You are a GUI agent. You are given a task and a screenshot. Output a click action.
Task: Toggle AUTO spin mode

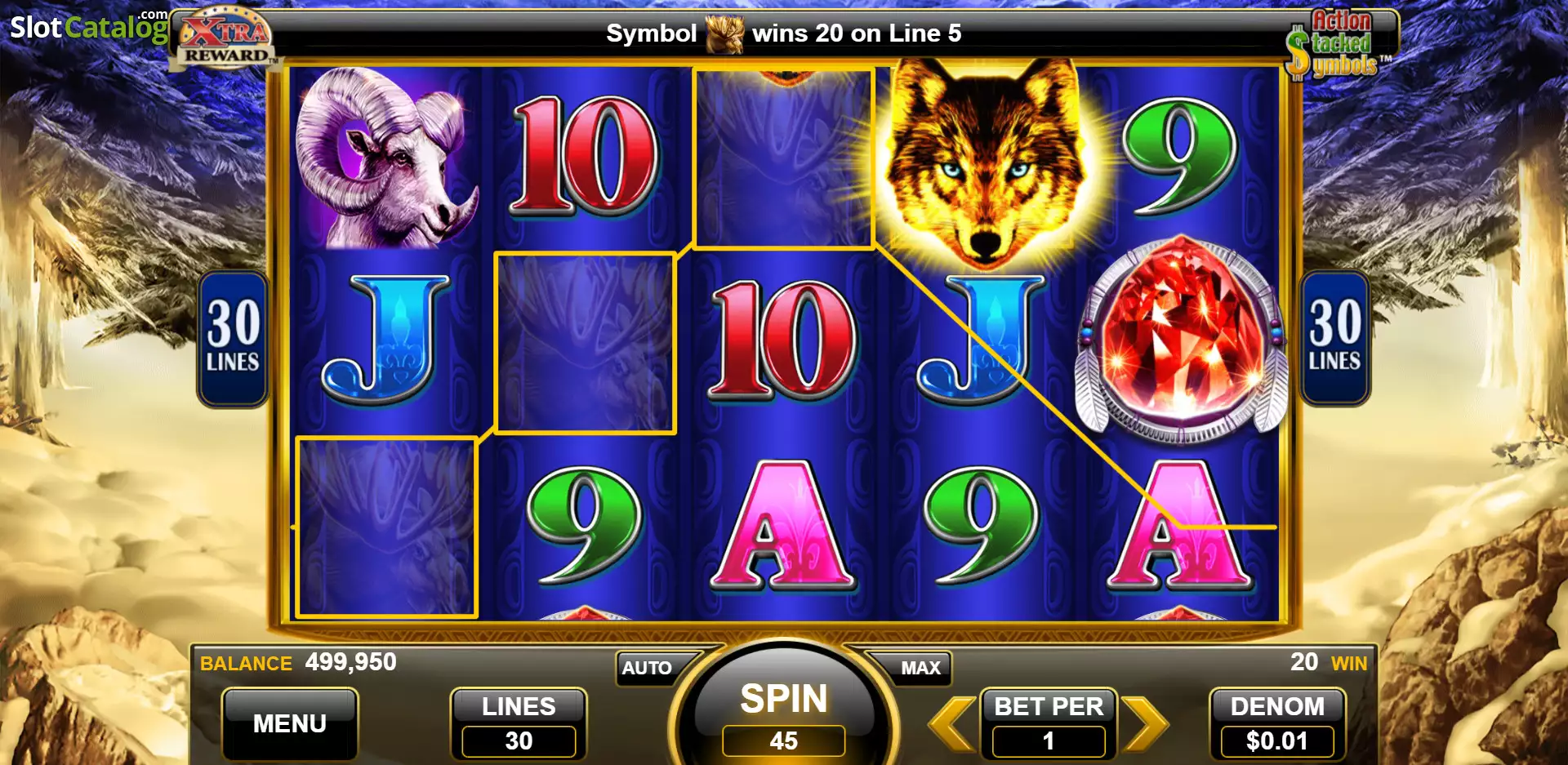(x=647, y=668)
